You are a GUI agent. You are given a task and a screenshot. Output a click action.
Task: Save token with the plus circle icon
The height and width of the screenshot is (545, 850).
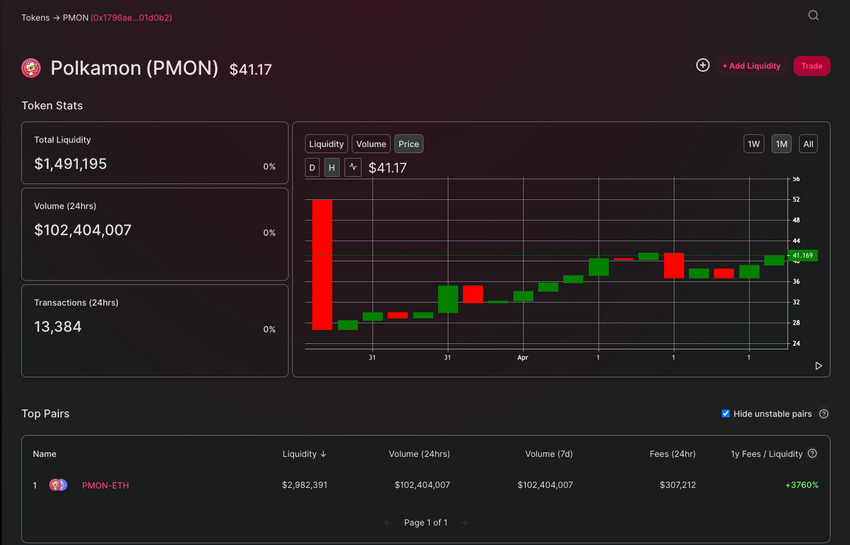703,65
